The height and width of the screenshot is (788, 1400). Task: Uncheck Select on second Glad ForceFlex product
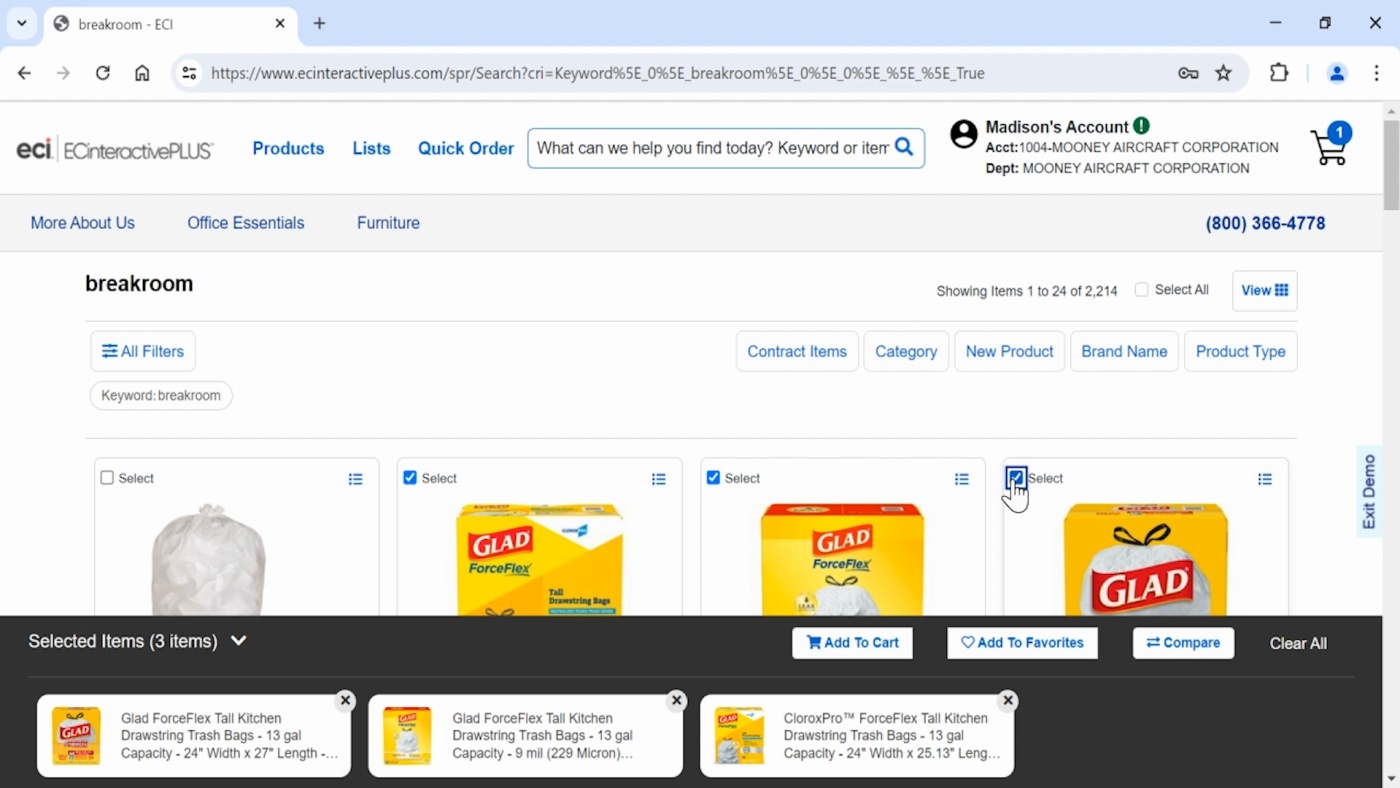coord(410,478)
